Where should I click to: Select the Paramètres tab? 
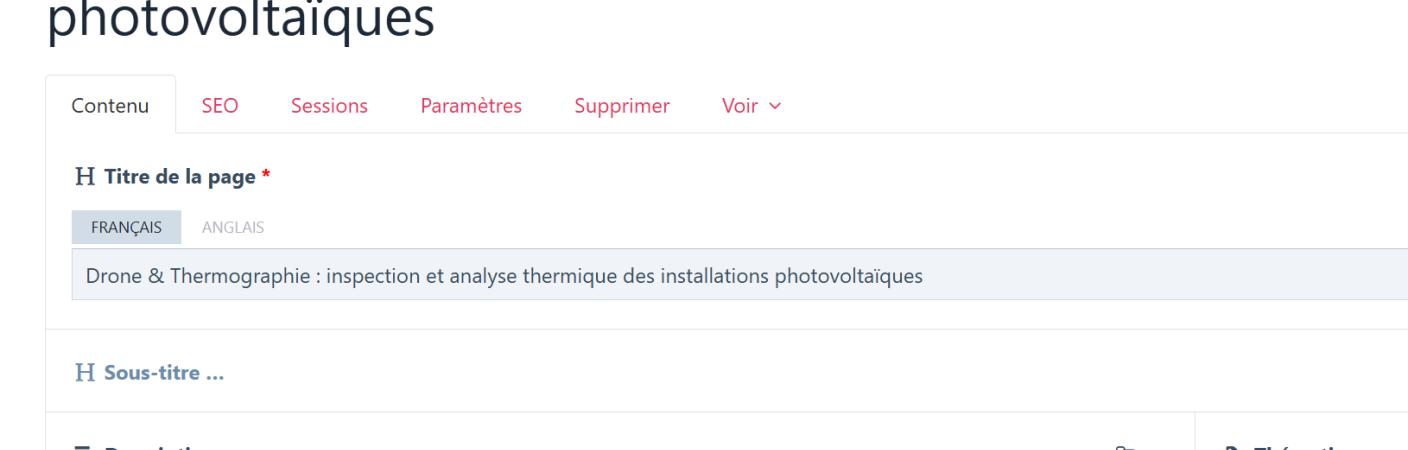[471, 106]
